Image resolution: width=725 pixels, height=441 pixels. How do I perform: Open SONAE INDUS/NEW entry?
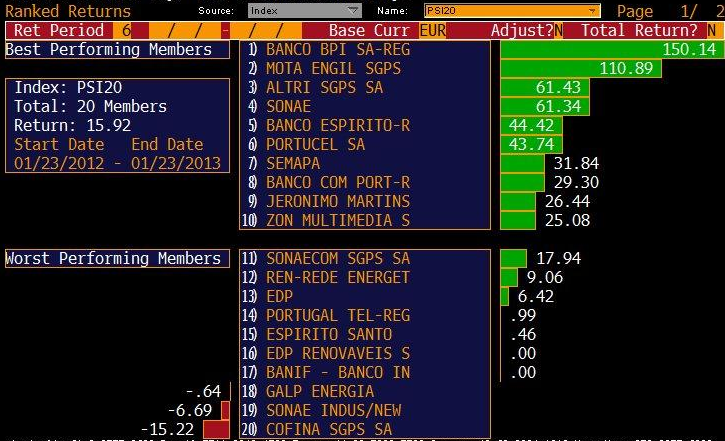pos(365,410)
